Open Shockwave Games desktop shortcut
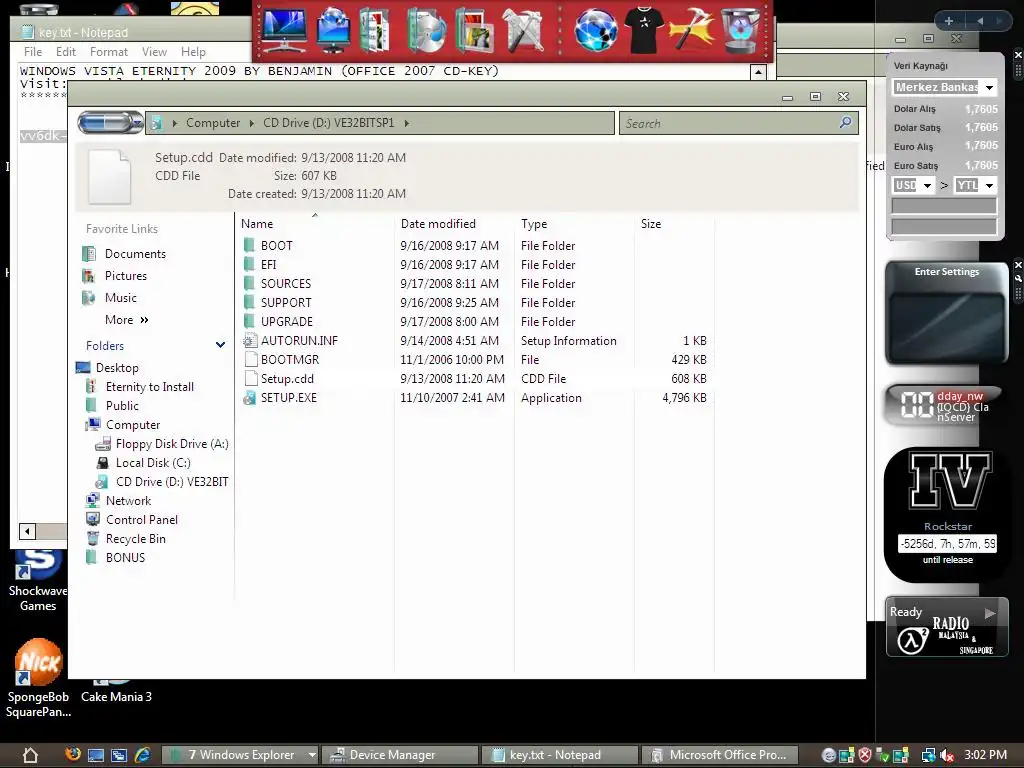Viewport: 1024px width, 768px height. 37,580
